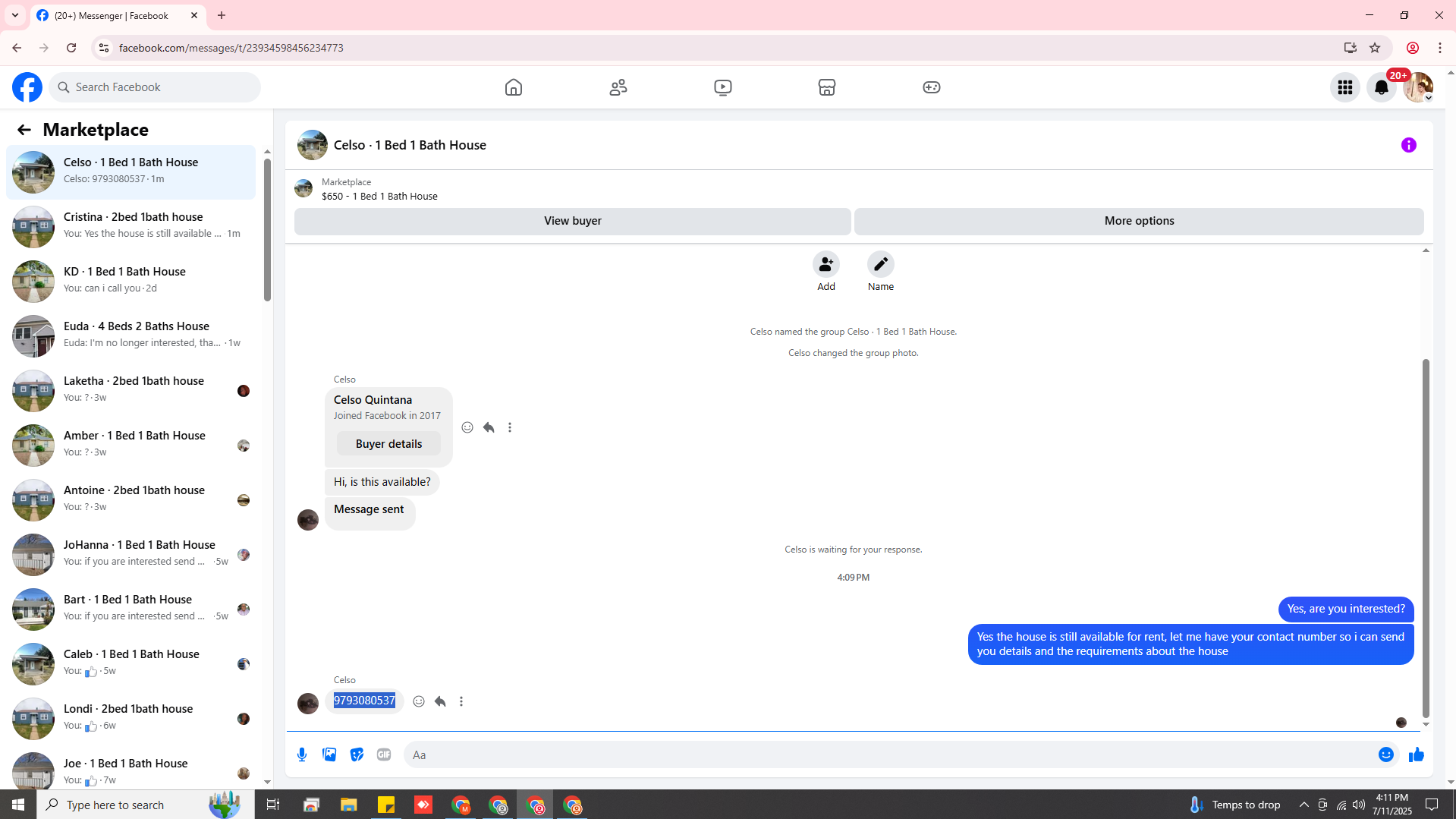1456x819 pixels.
Task: React to the phone number message
Action: (x=419, y=701)
